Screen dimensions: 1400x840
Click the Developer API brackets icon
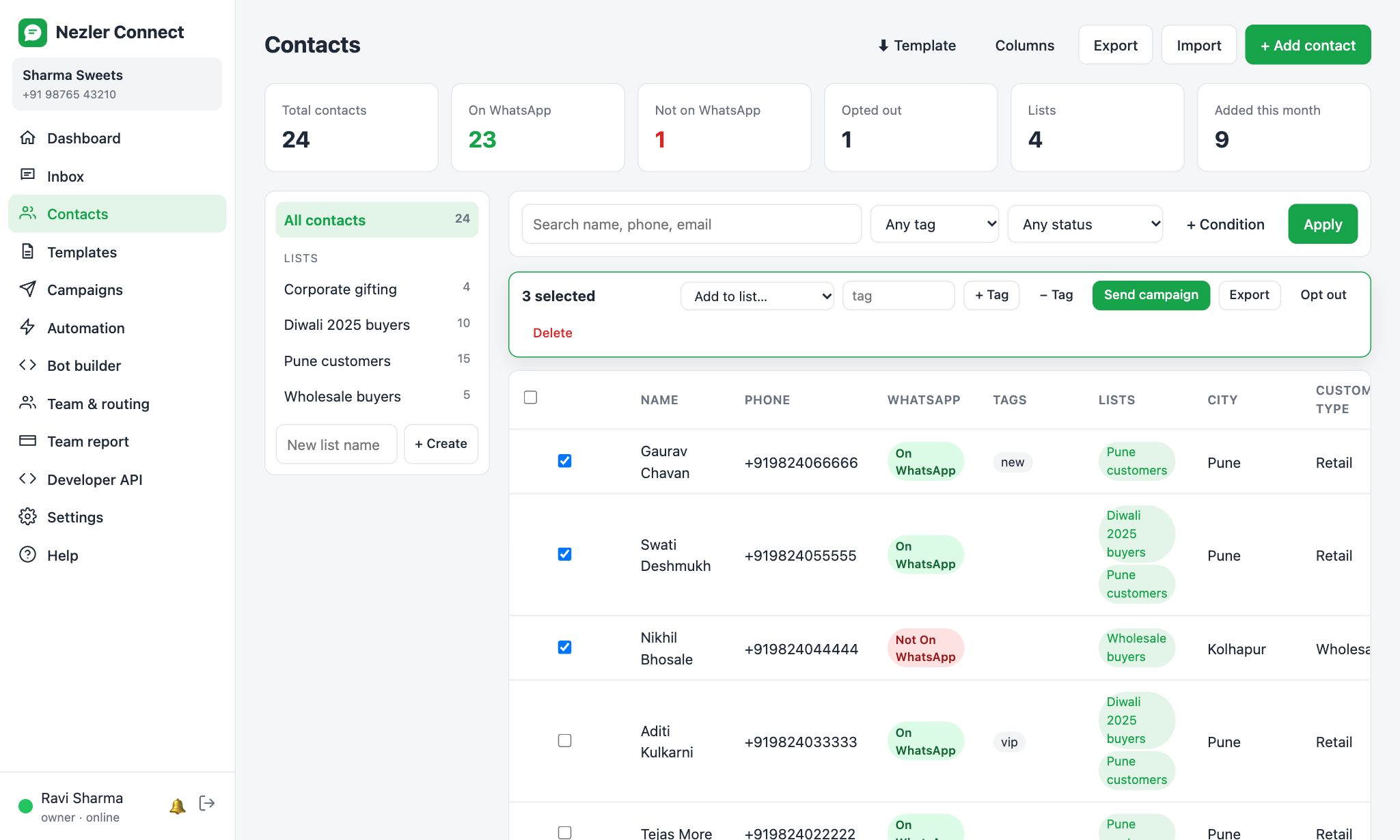tap(27, 479)
